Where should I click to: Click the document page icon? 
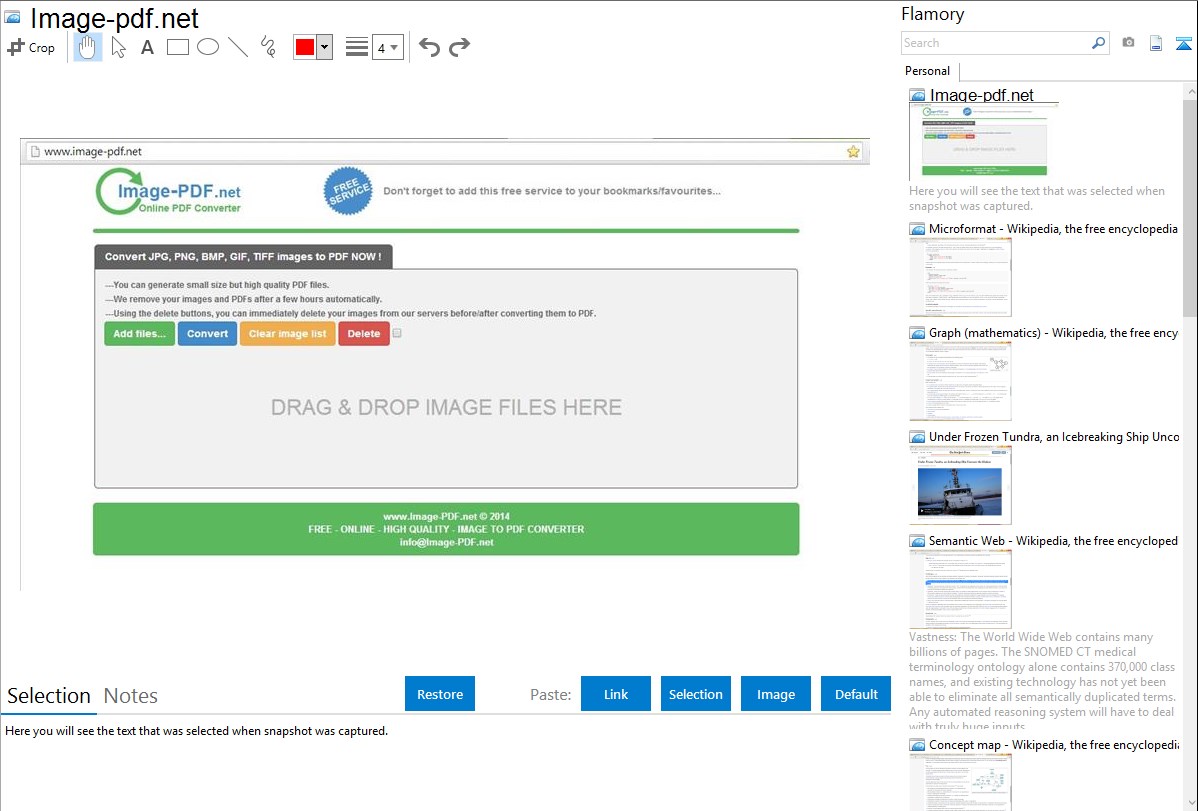coord(1156,43)
